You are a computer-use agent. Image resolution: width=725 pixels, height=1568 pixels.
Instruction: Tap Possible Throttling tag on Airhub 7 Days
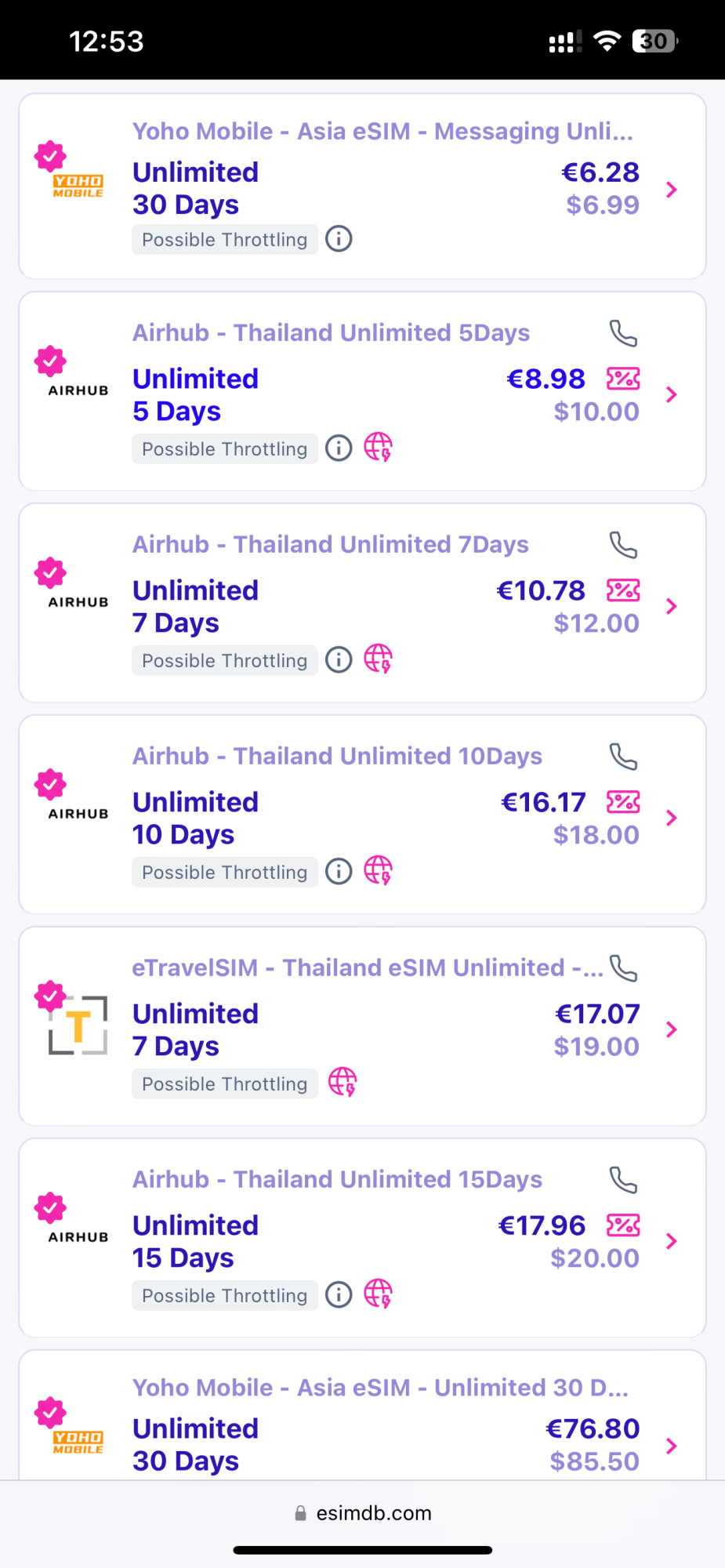pos(224,660)
